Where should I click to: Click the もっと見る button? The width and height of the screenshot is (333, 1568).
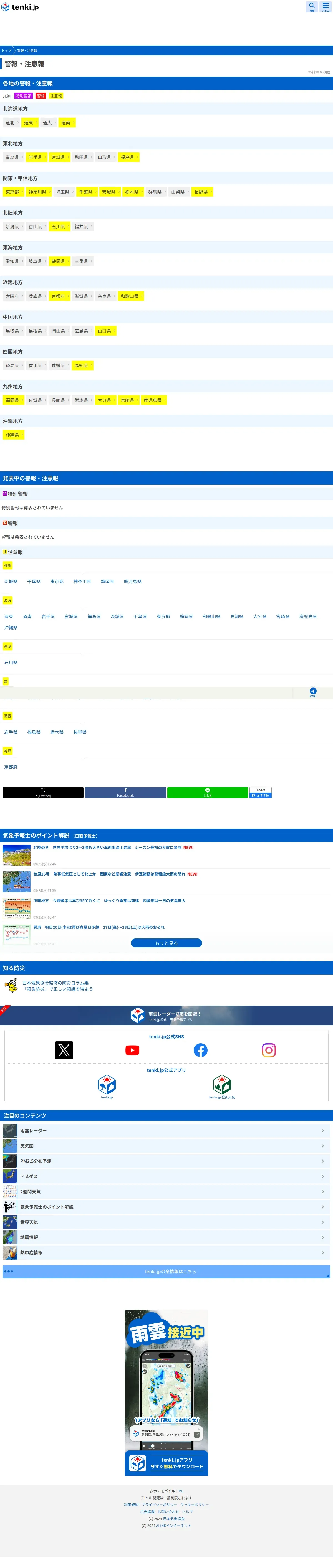coord(166,942)
